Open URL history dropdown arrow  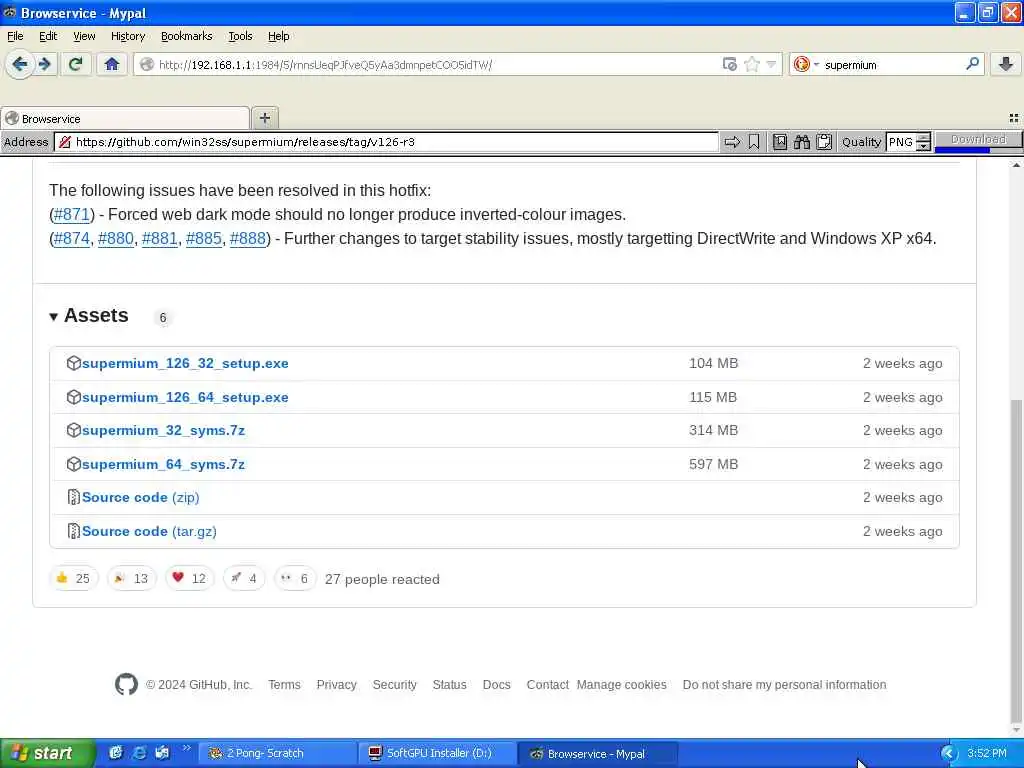point(771,64)
